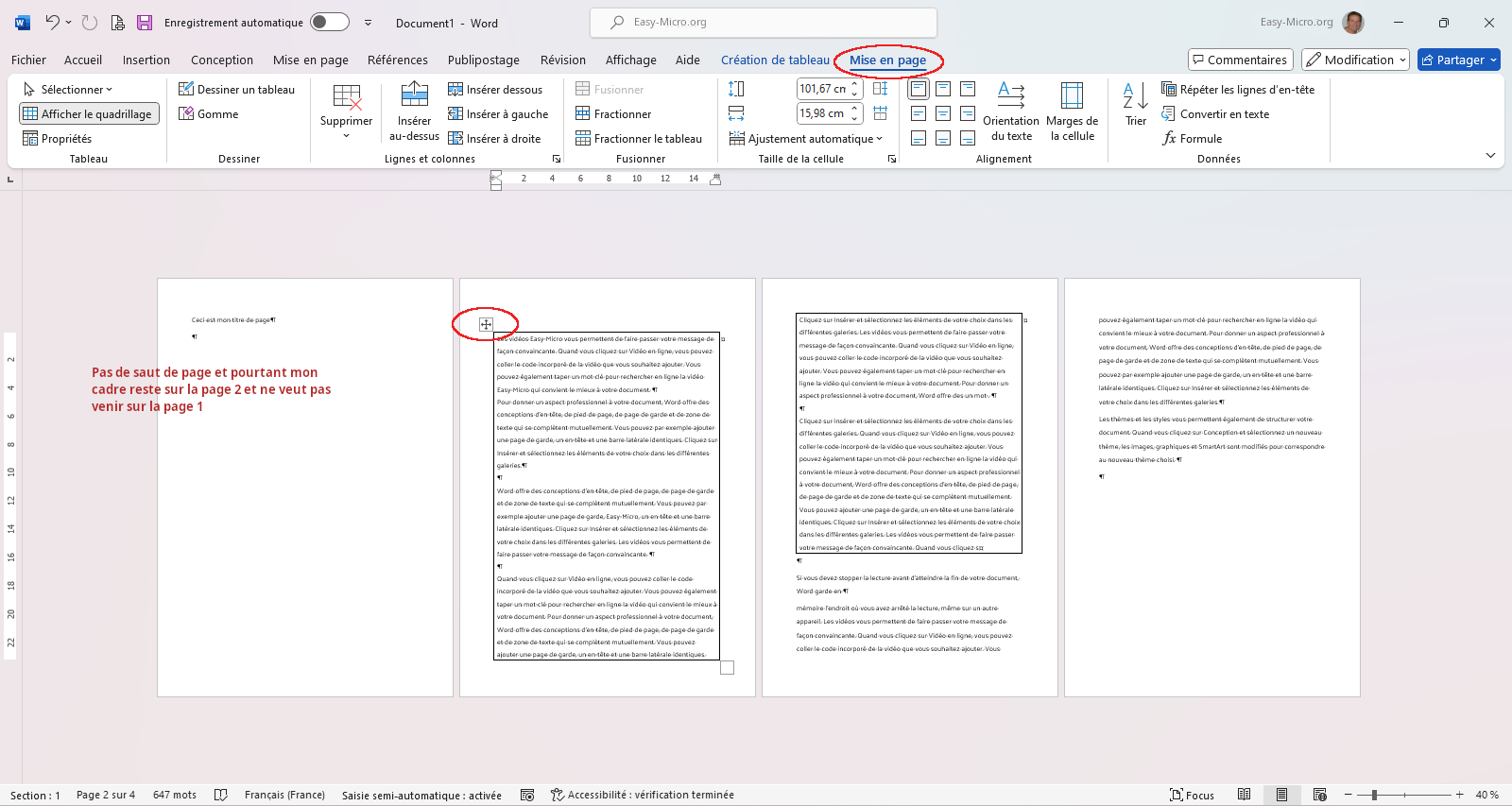Increase cell height with stepper arrow
The width and height of the screenshot is (1512, 806).
click(855, 84)
